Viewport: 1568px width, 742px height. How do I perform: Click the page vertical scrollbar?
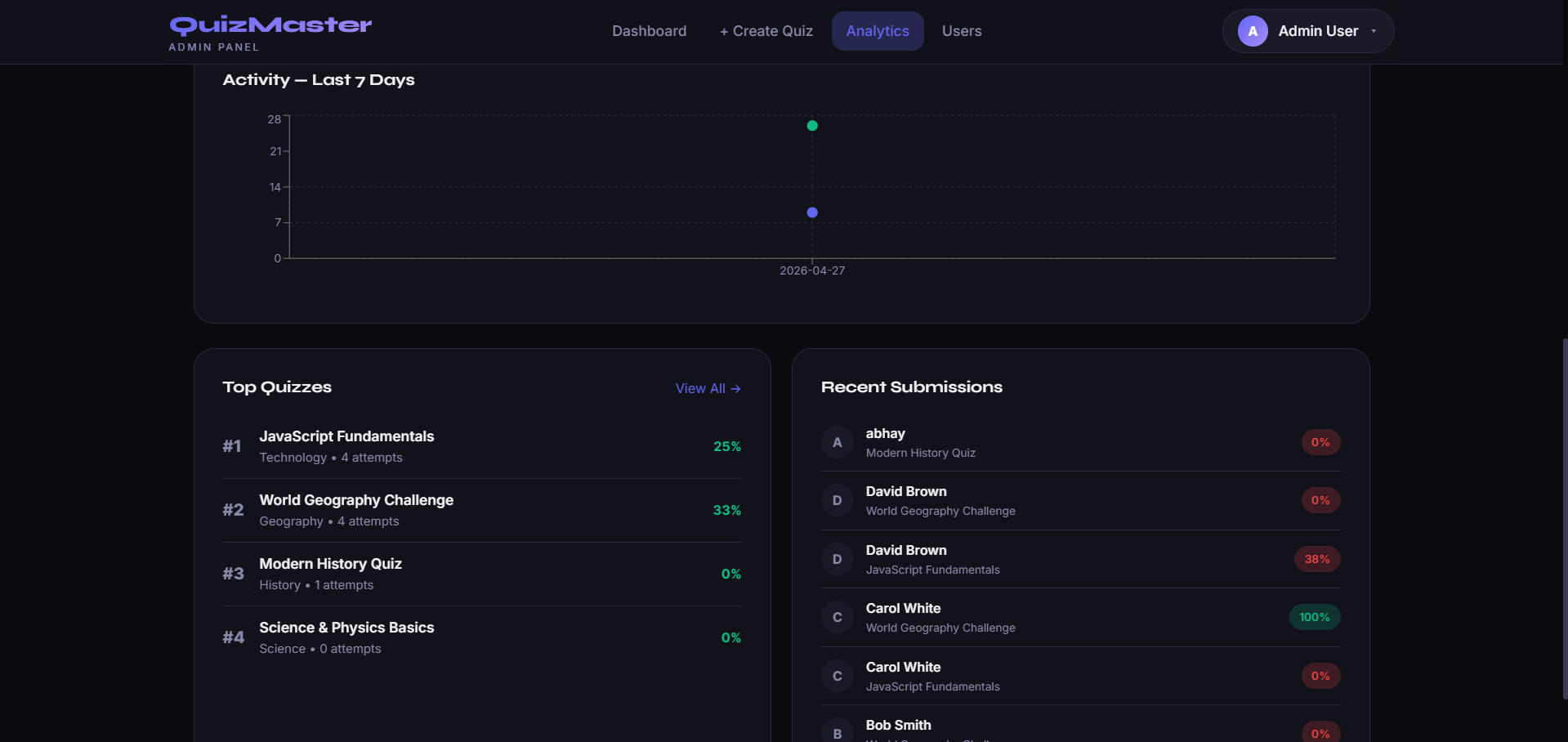(x=1564, y=515)
